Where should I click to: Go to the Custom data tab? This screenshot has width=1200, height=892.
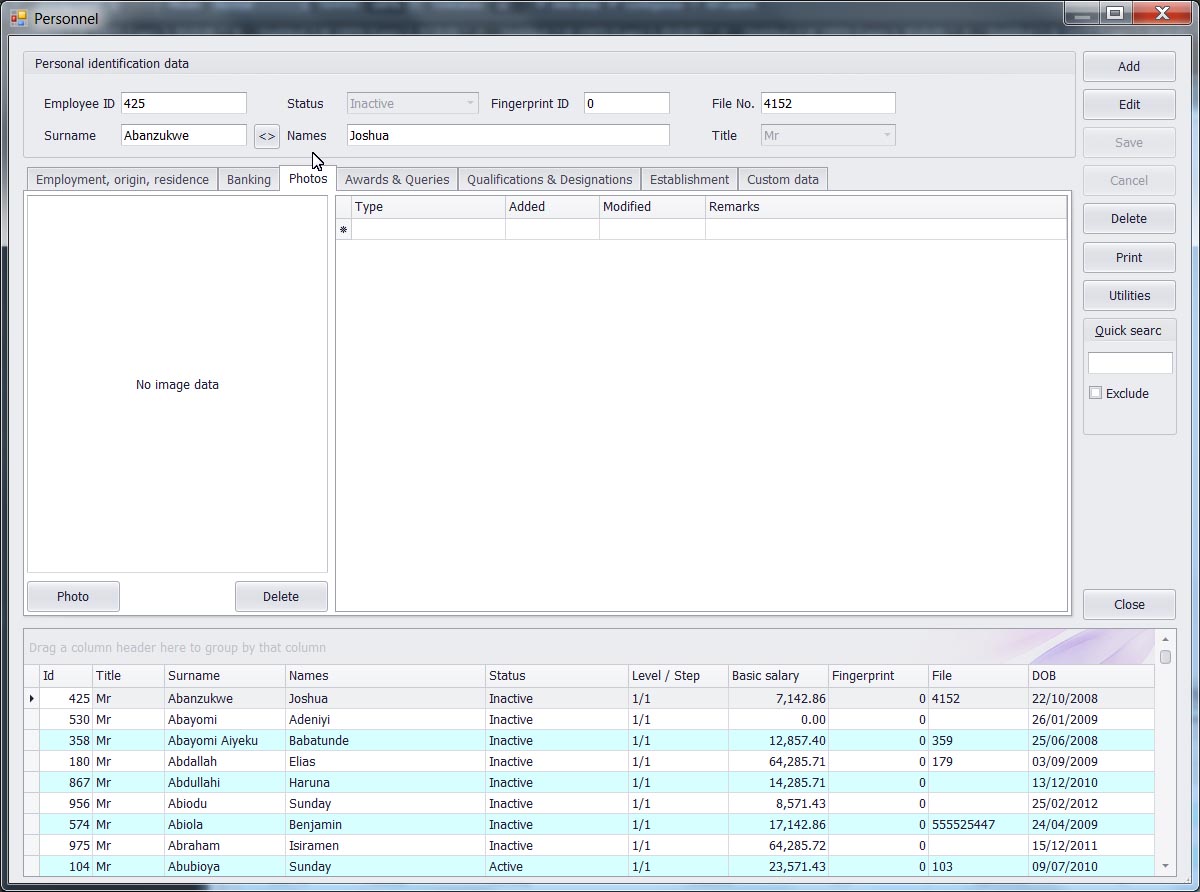click(782, 180)
